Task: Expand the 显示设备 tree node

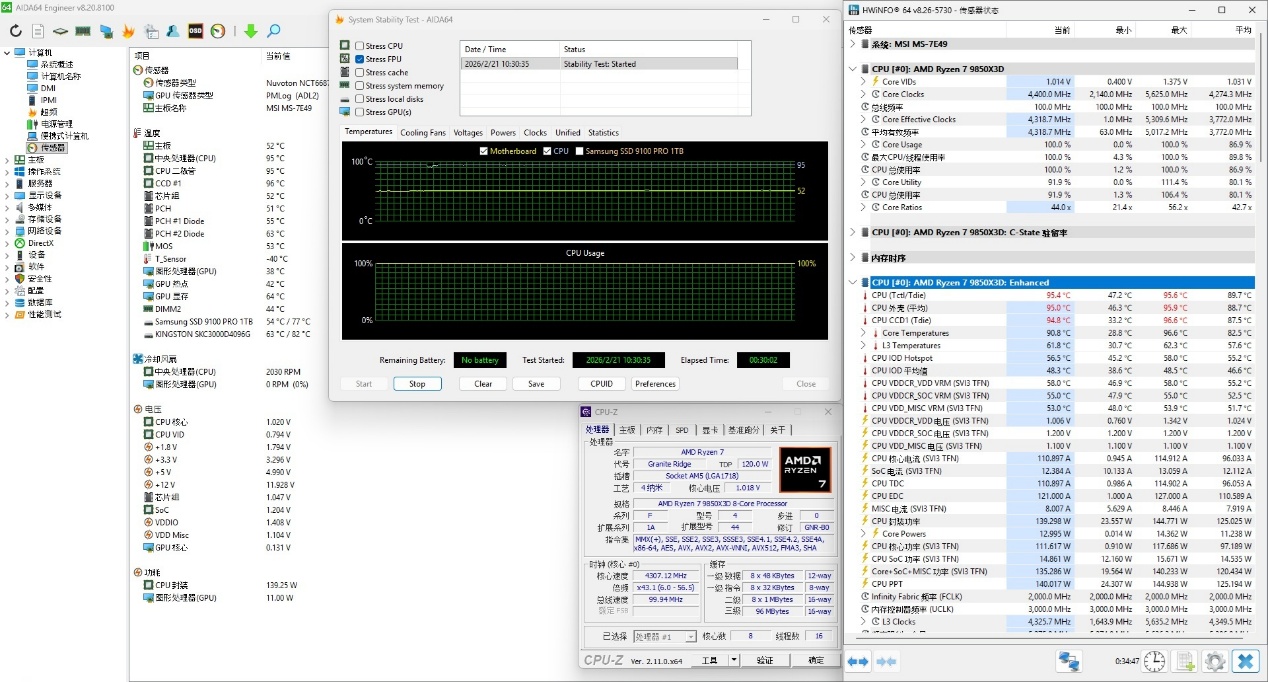Action: 7,195
